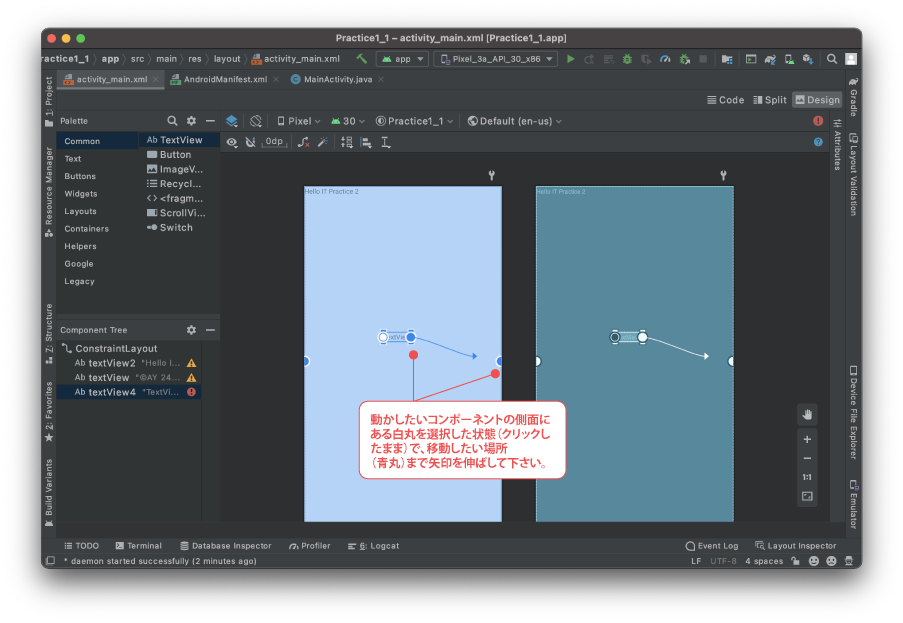Select textView4 in Component Tree
The width and height of the screenshot is (903, 623).
pyautogui.click(x=129, y=392)
